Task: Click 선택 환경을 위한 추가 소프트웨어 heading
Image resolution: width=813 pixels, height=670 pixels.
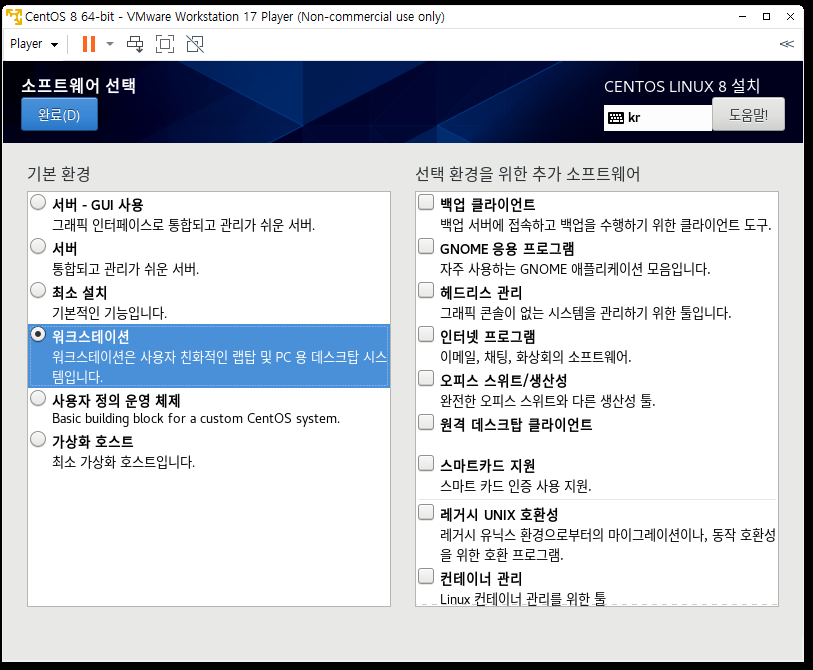Action: point(528,174)
